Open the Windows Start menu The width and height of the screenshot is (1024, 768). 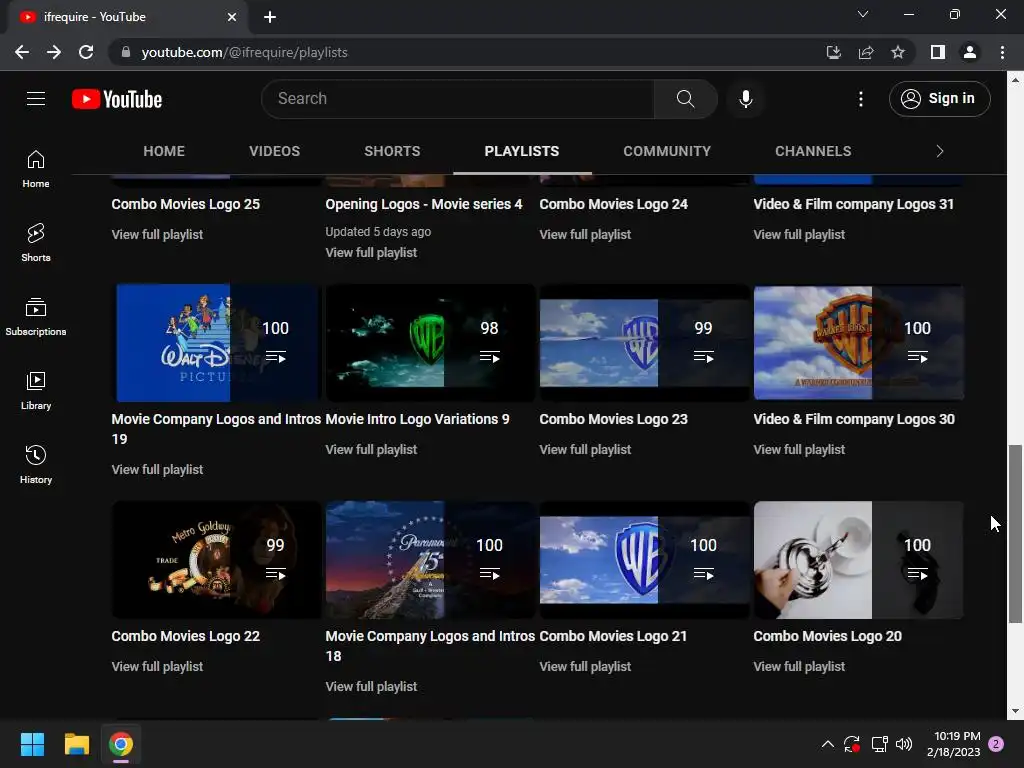[x=32, y=744]
